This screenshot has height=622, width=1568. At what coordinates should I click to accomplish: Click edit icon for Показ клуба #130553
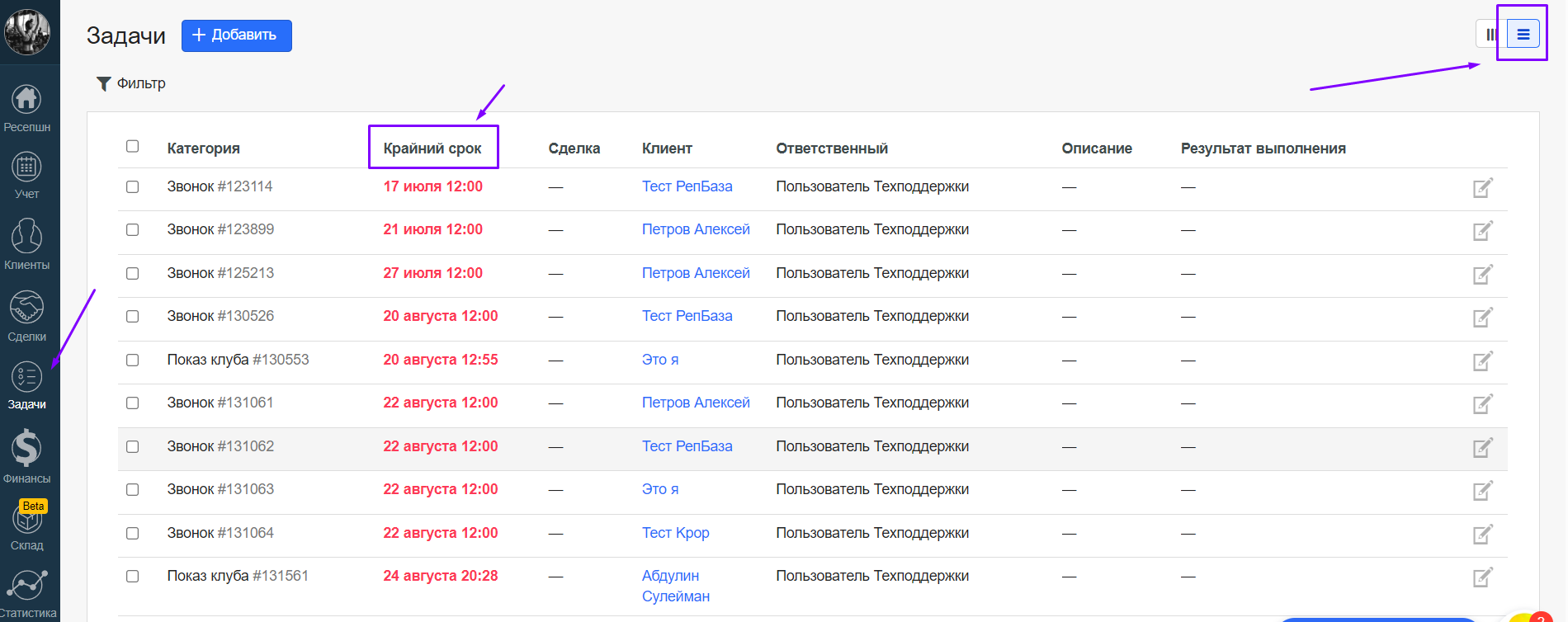pos(1482,361)
